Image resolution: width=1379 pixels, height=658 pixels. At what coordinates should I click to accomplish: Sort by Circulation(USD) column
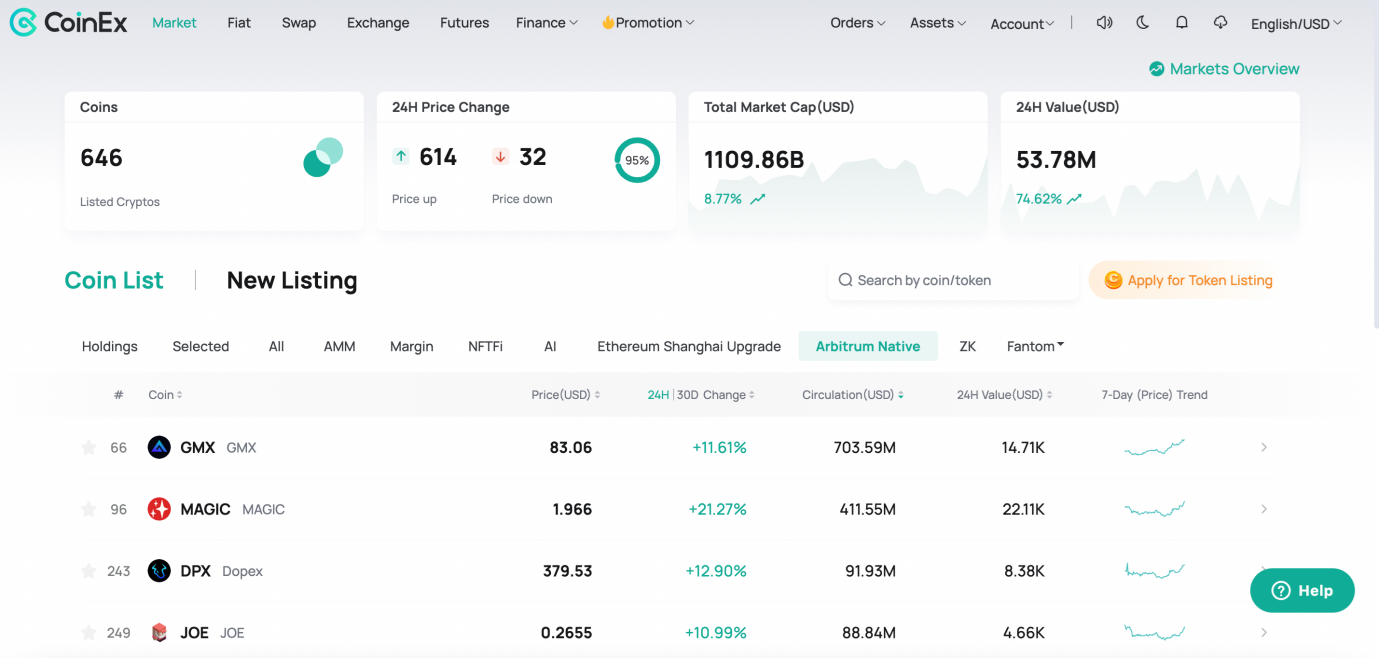click(853, 395)
